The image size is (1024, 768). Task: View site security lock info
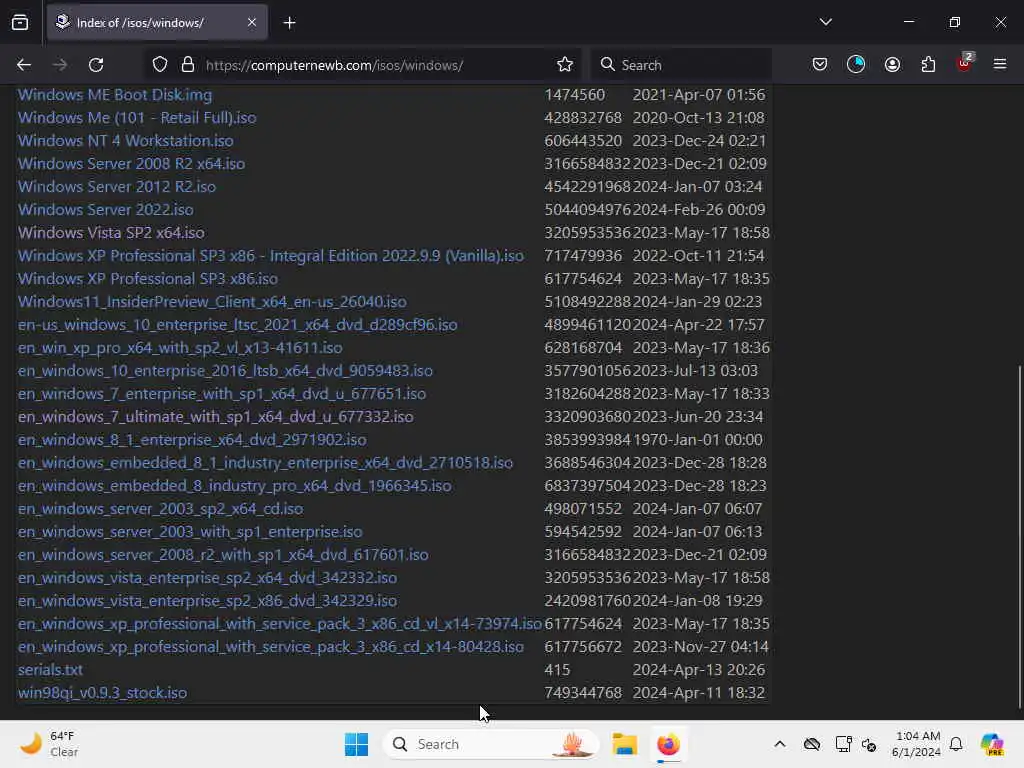188,65
